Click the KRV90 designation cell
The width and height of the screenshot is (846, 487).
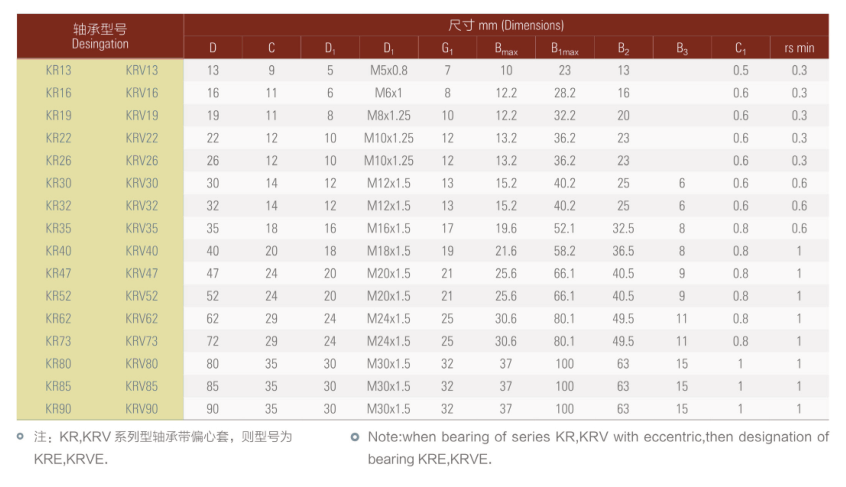click(141, 408)
